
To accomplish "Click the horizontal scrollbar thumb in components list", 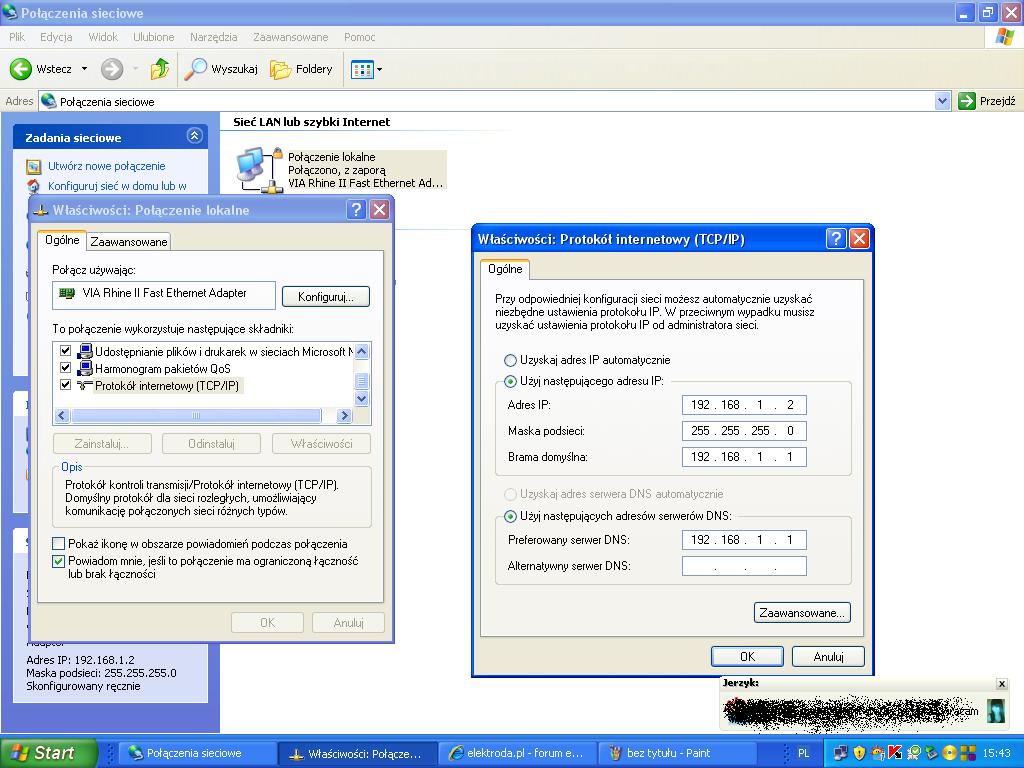I will pyautogui.click(x=197, y=415).
